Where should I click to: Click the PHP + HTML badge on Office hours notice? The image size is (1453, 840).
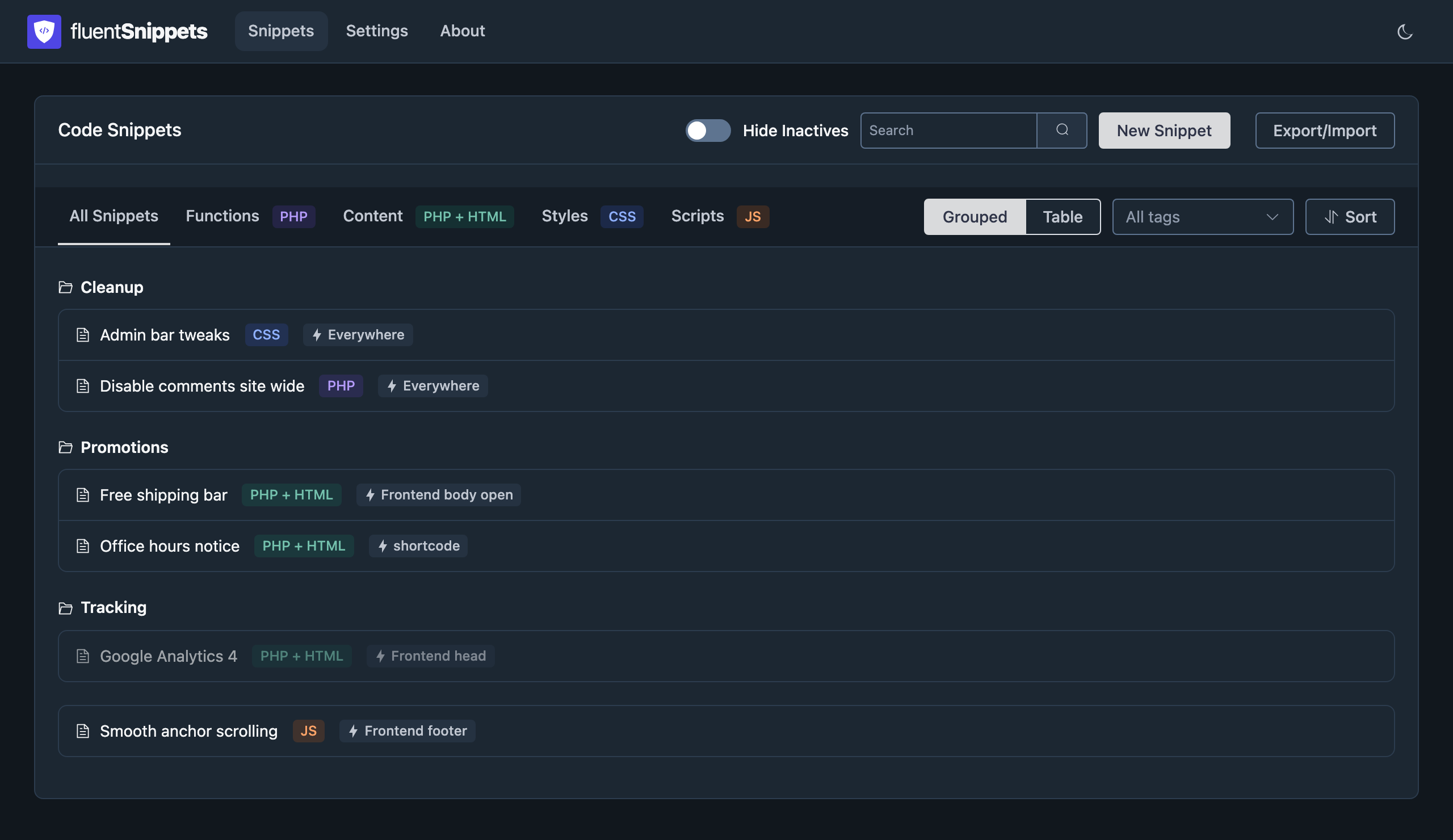(x=304, y=546)
